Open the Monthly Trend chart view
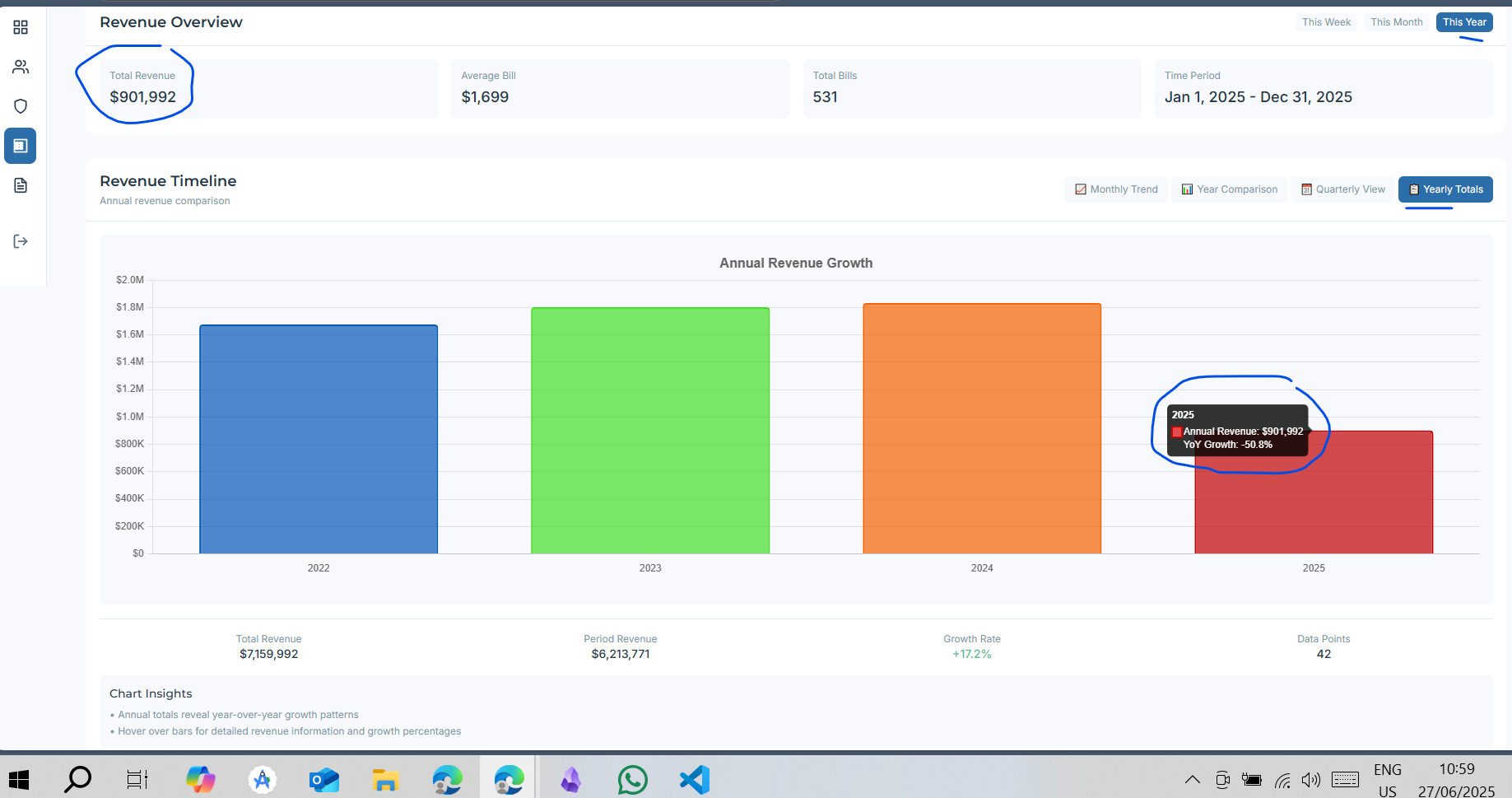The height and width of the screenshot is (798, 1512). (x=1116, y=189)
